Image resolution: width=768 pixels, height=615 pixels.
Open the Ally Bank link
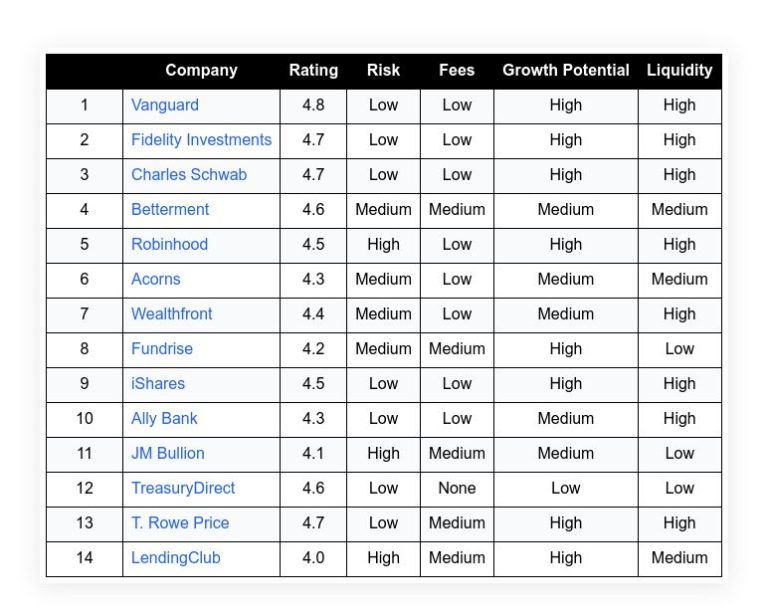[164, 419]
